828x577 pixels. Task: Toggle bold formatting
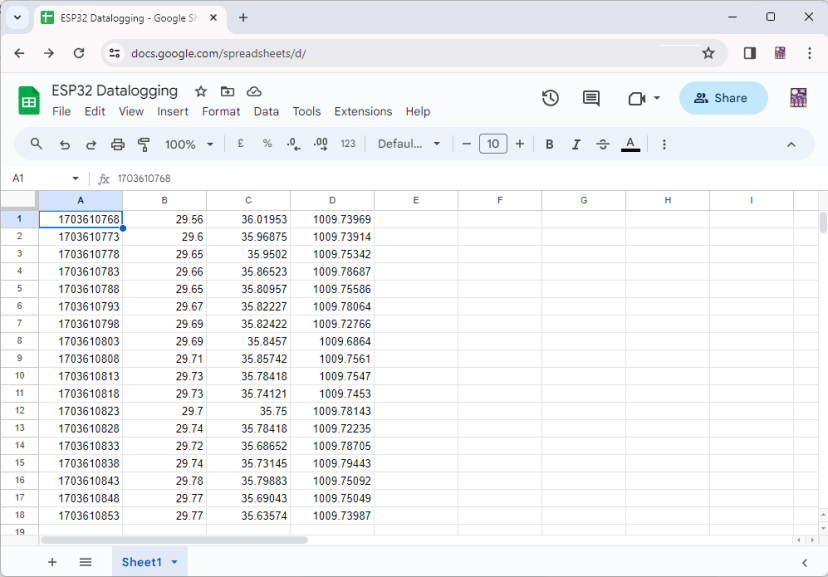pos(549,144)
